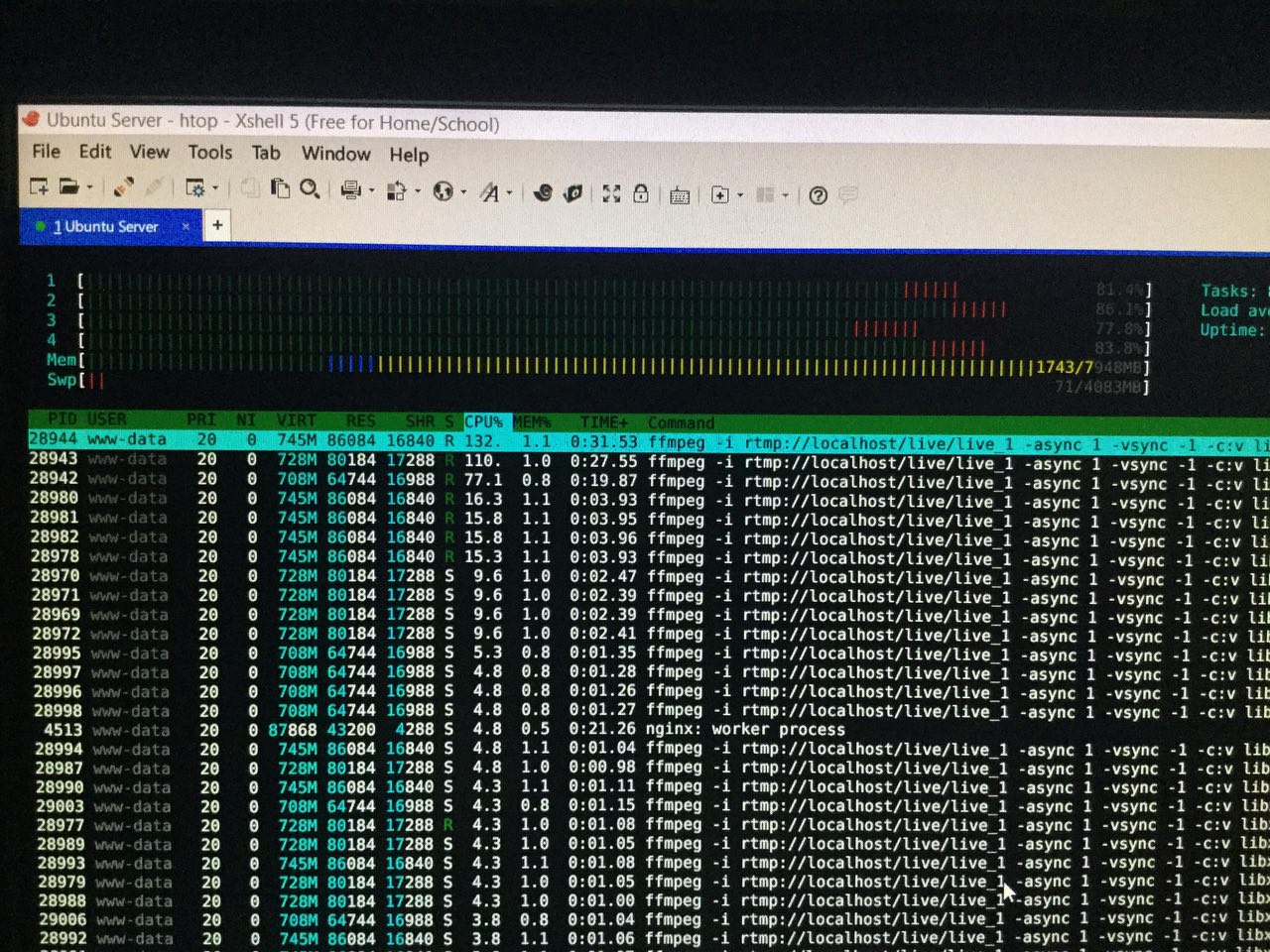Open the View menu
Image resolution: width=1270 pixels, height=952 pixels.
[x=149, y=152]
